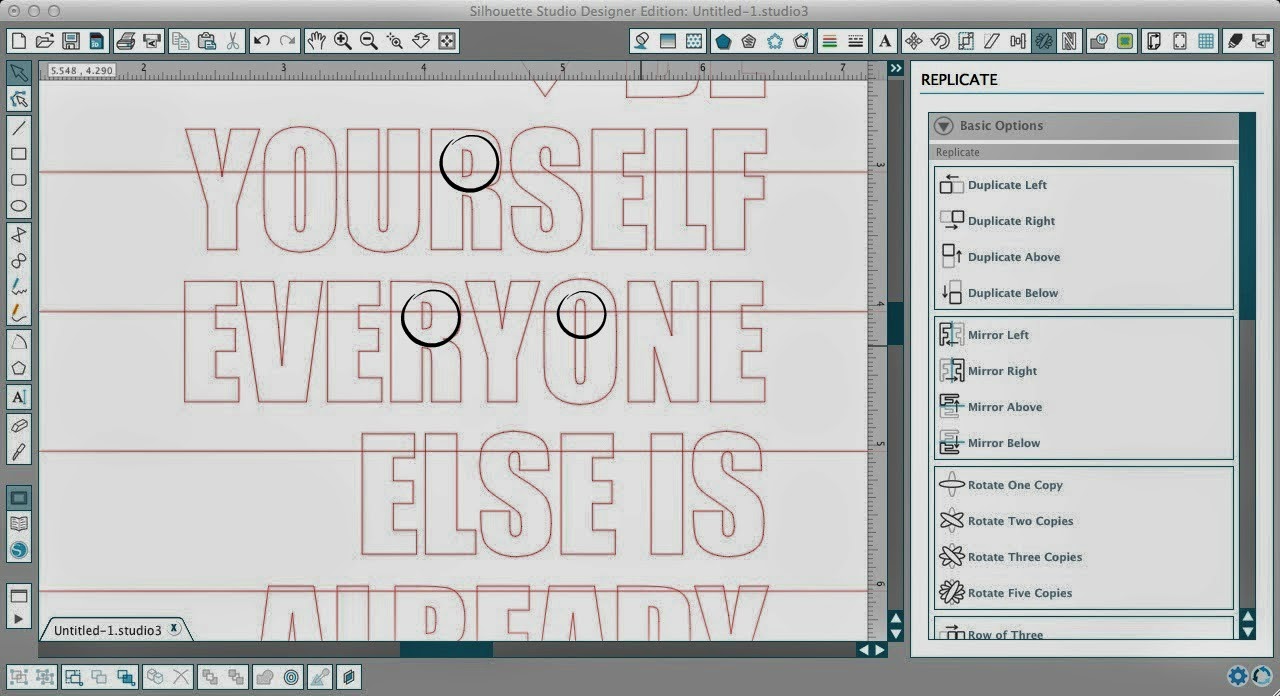Screen dimensions: 1280x696
Task: Switch to Library view book icon
Action: (18, 524)
